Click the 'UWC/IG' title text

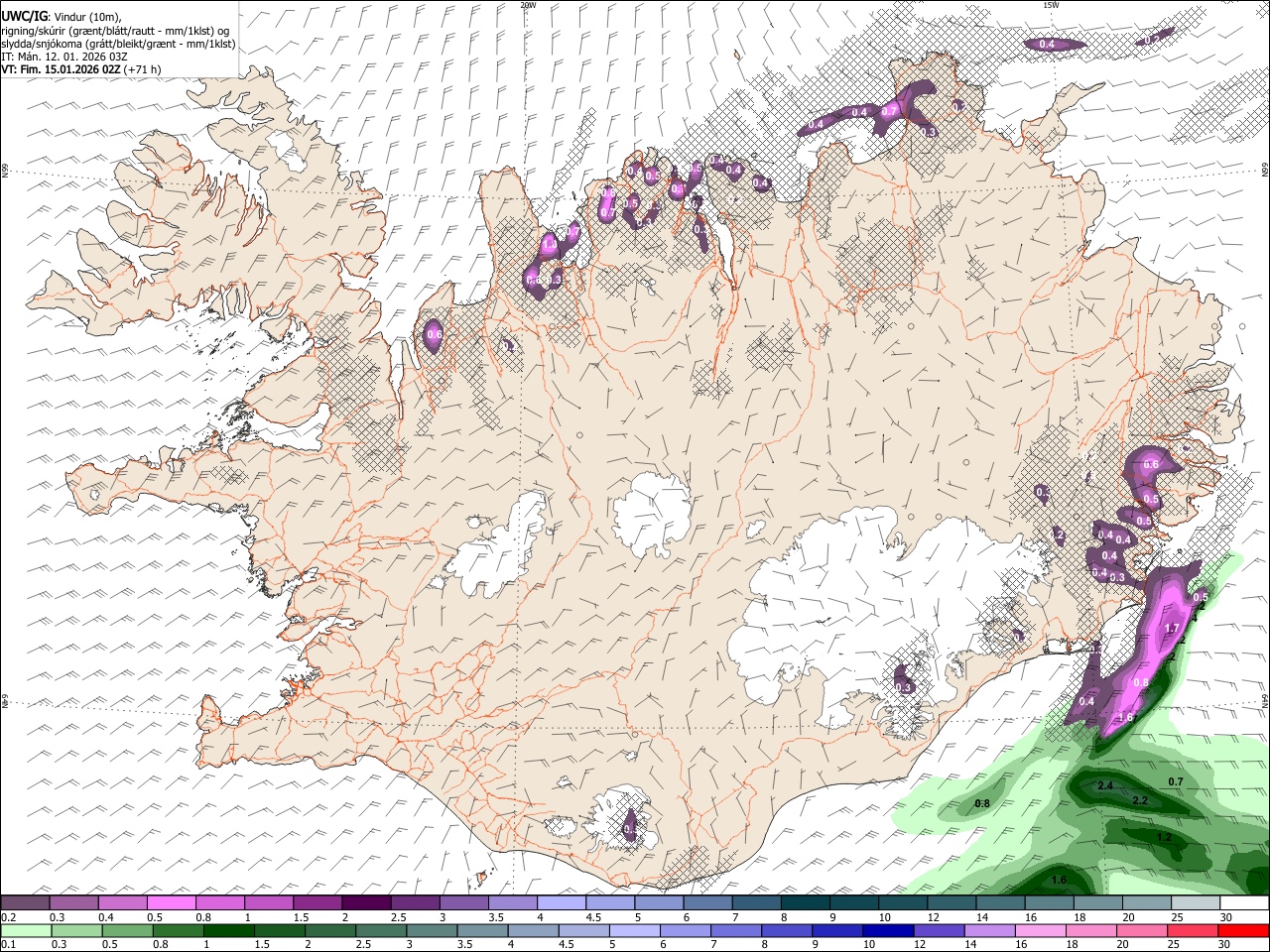pyautogui.click(x=24, y=16)
